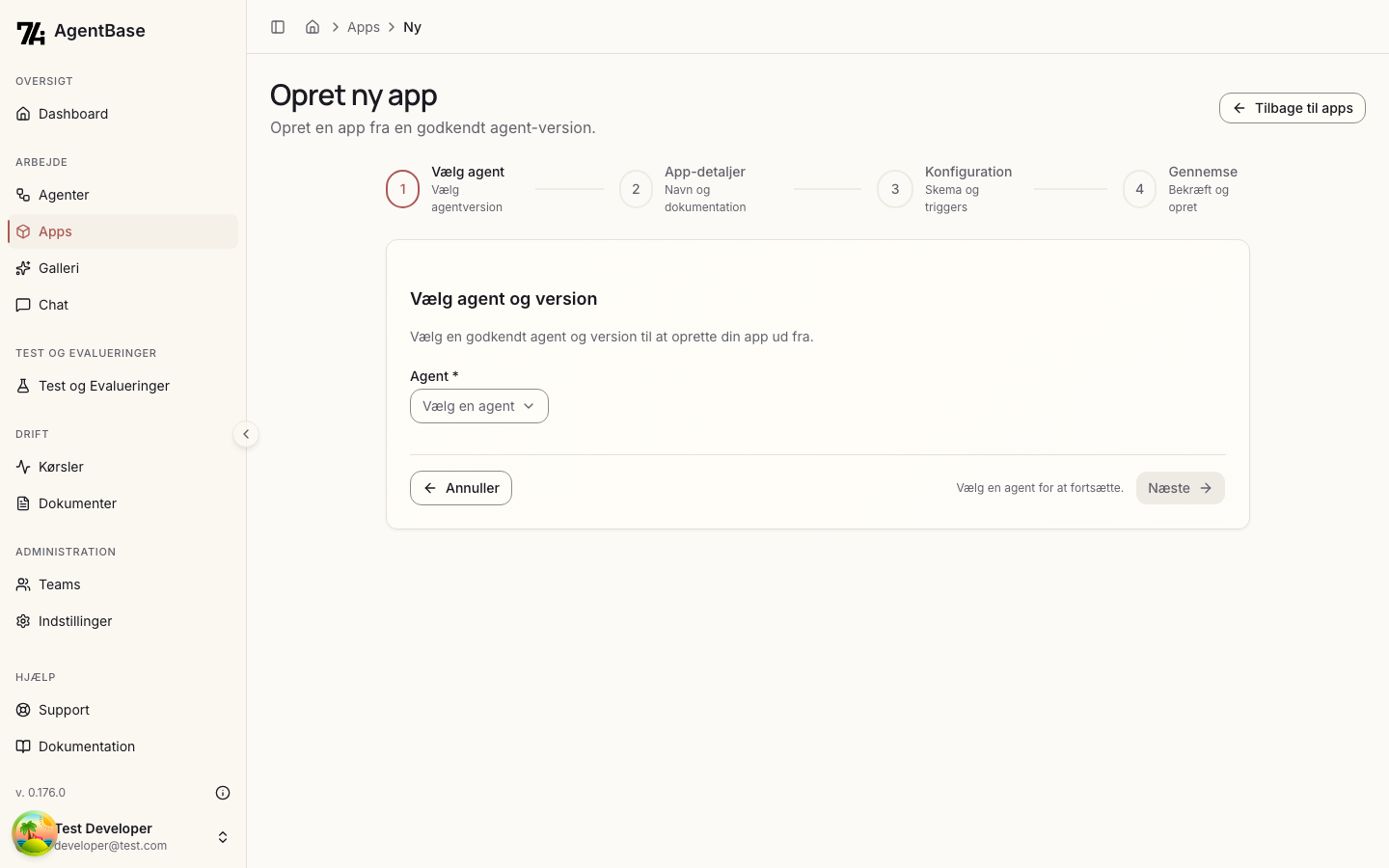
Task: Open Galleri from the sidebar
Action: [x=123, y=268]
